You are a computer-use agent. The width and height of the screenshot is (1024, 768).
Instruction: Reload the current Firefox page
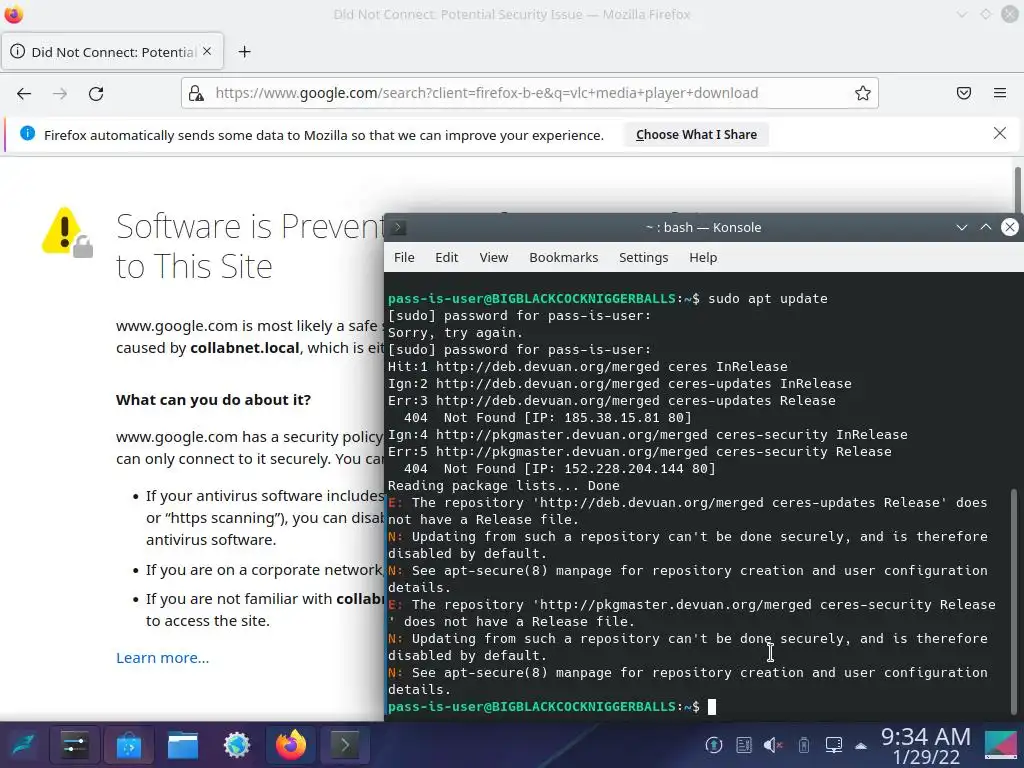[x=96, y=93]
